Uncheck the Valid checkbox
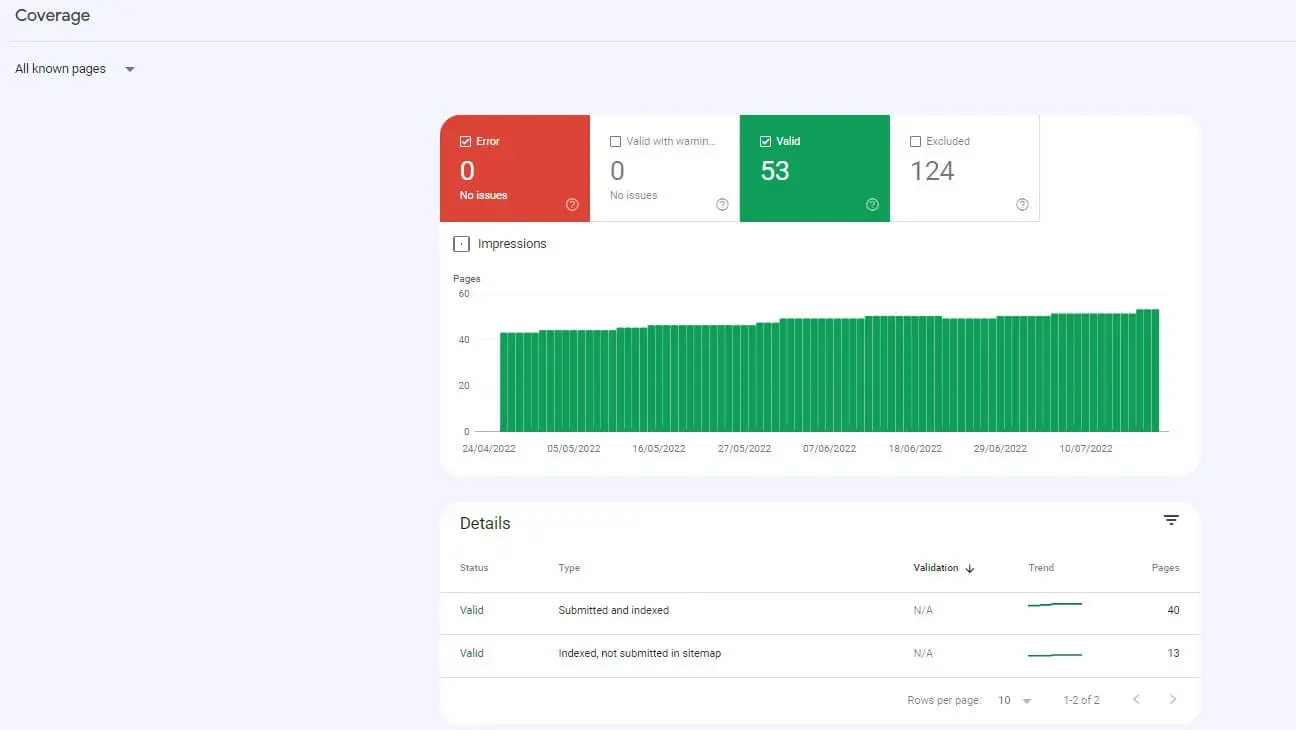1296x730 pixels. pyautogui.click(x=765, y=142)
